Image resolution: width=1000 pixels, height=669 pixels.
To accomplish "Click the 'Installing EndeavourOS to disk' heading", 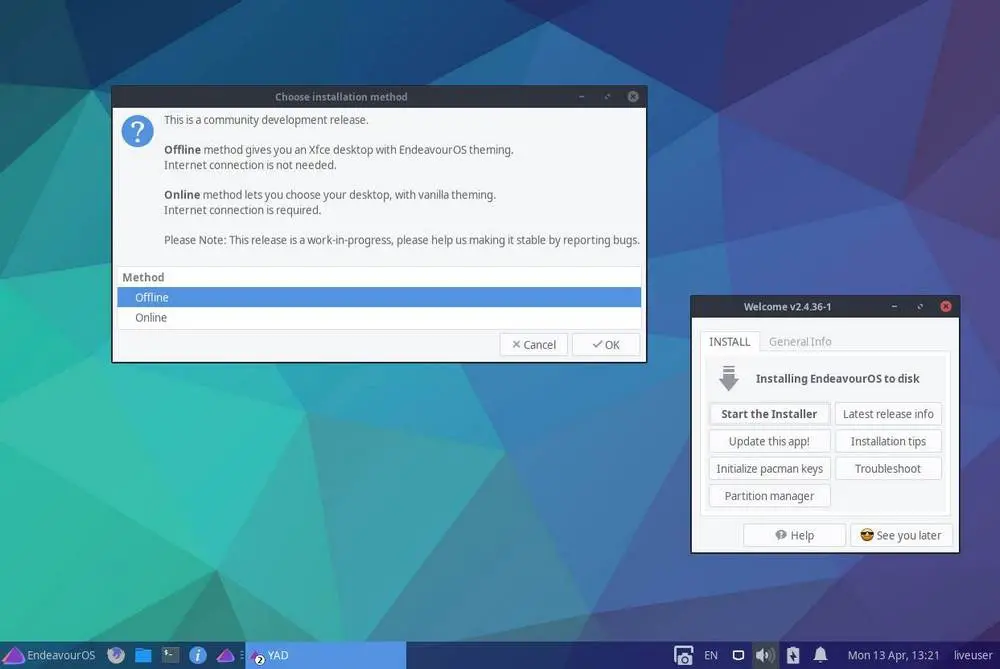I will (837, 379).
